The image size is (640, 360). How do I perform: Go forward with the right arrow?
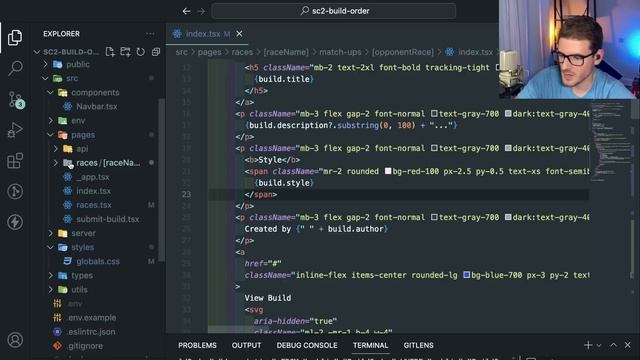pyautogui.click(x=201, y=11)
